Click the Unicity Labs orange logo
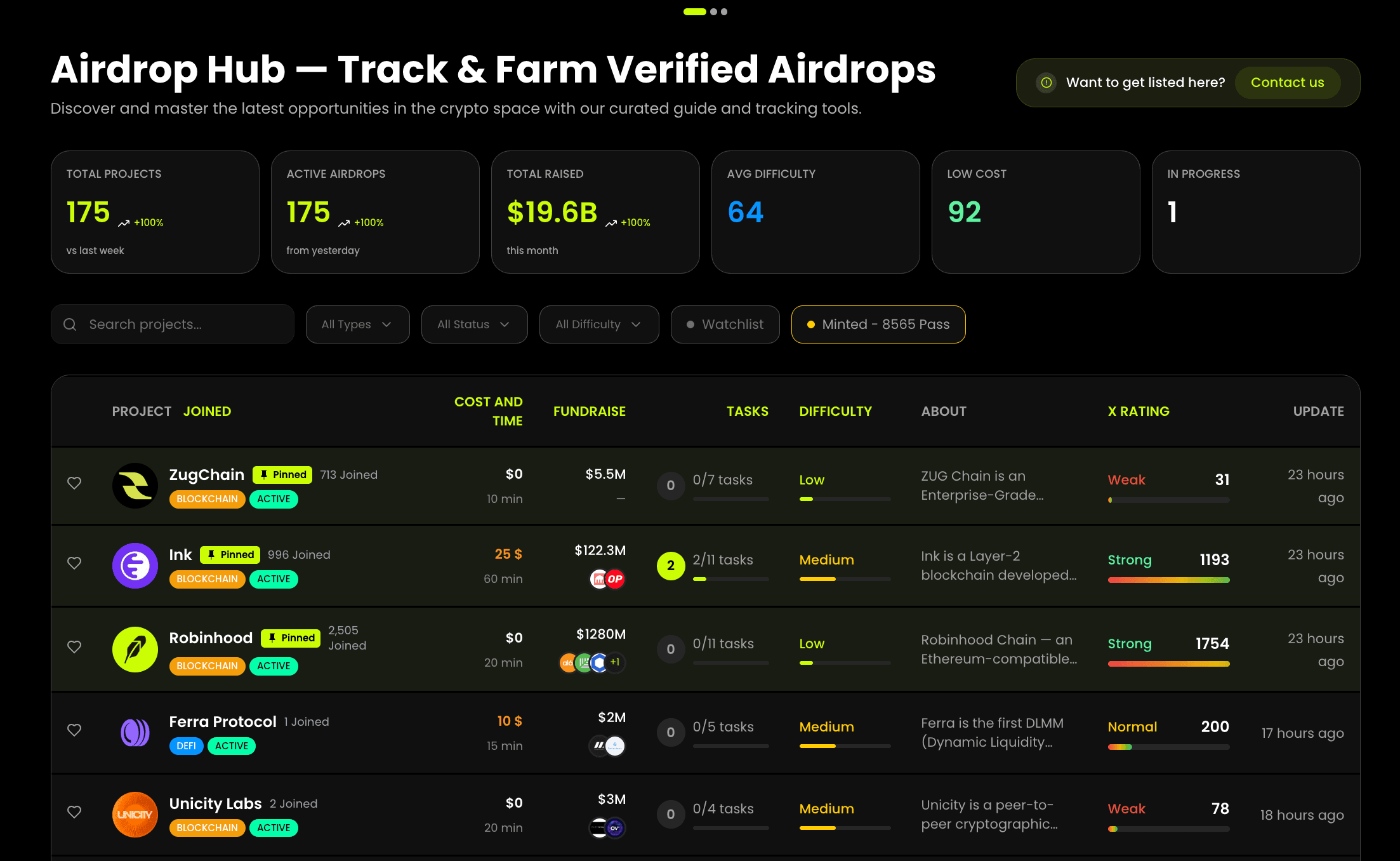This screenshot has width=1400, height=861. coord(135,814)
